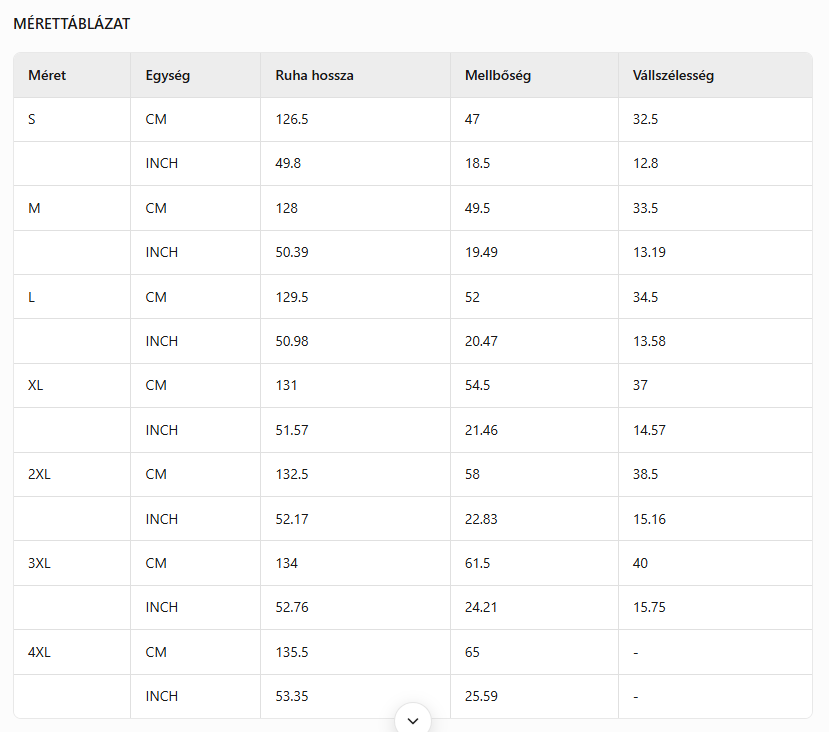Click the Mellbőség column header
This screenshot has width=829, height=732.
[x=498, y=75]
